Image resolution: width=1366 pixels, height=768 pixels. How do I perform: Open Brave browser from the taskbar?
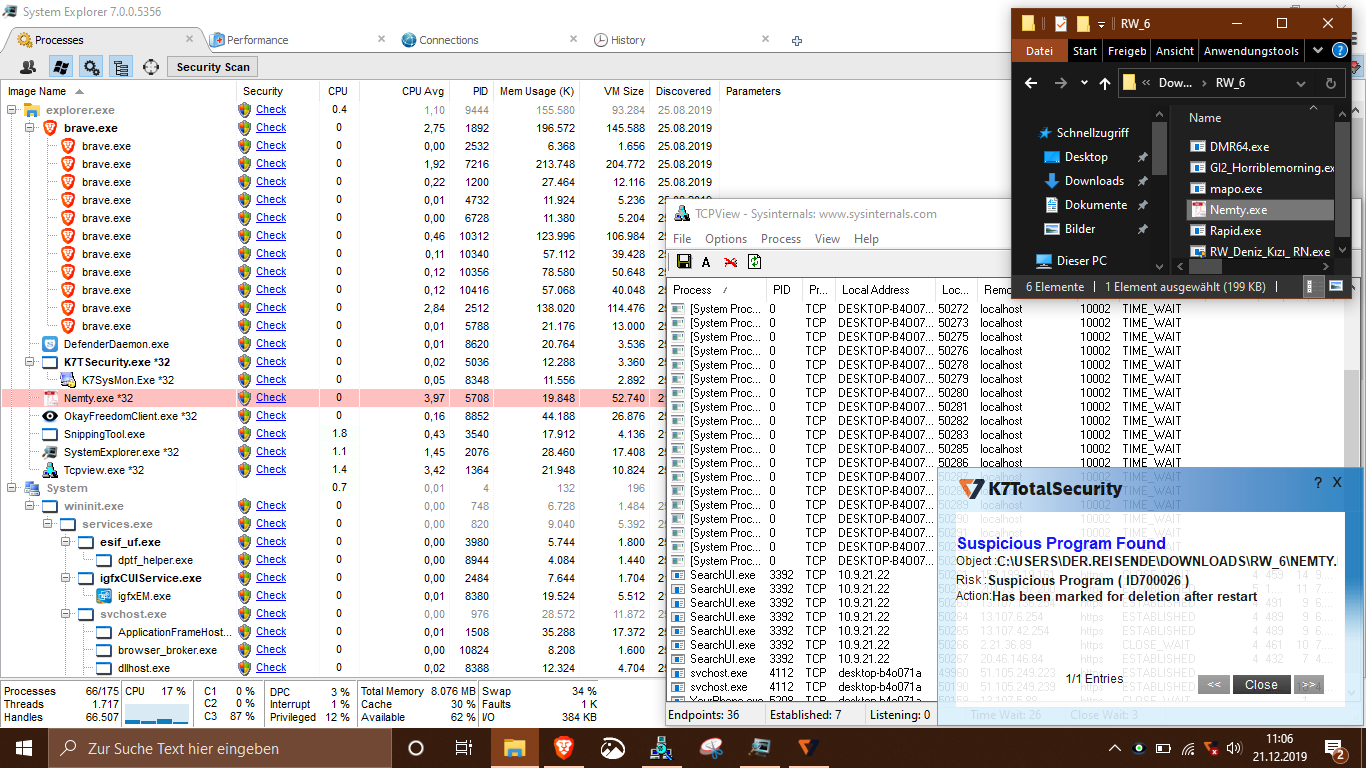pos(565,748)
